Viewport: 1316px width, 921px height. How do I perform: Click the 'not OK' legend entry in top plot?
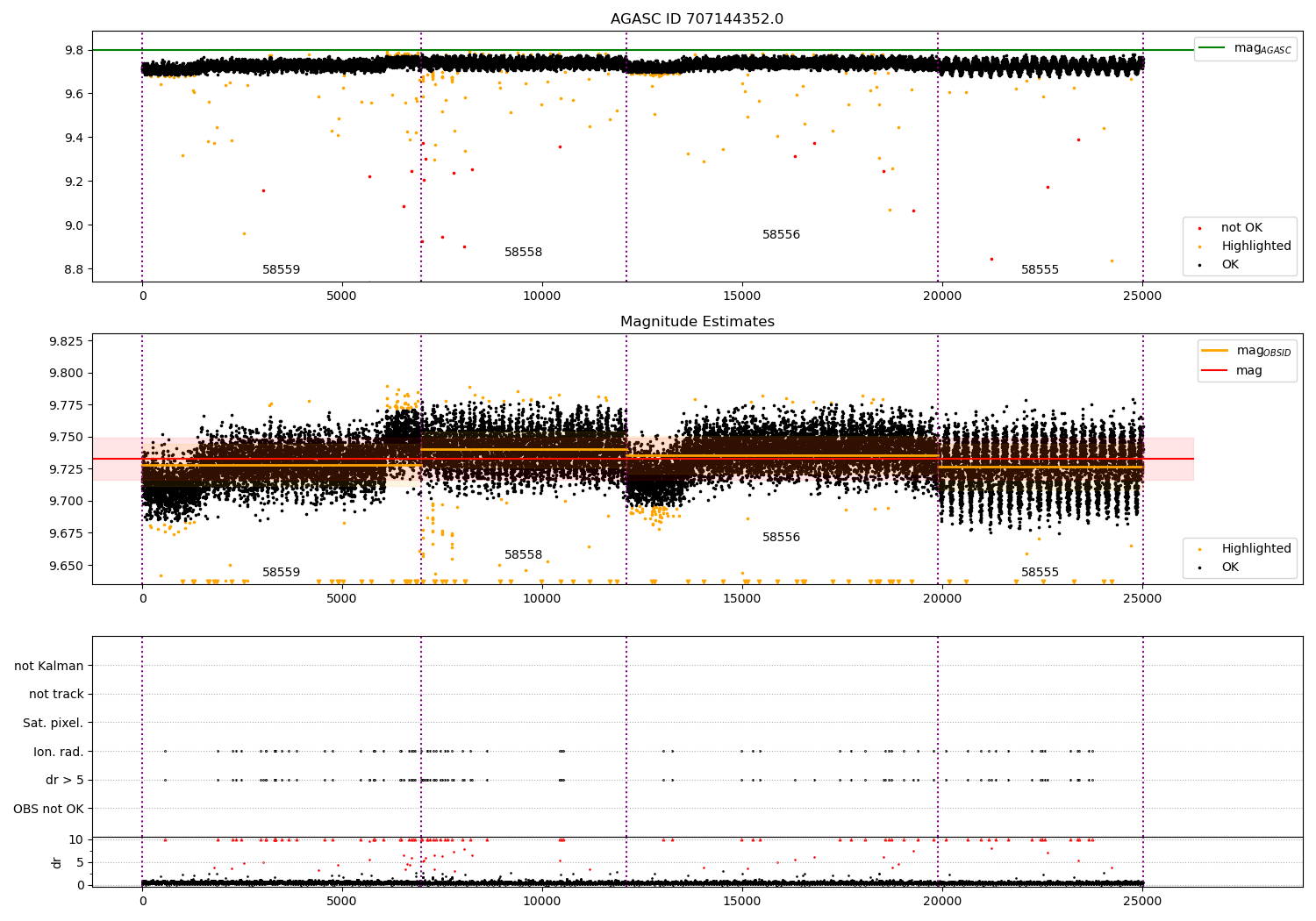click(1241, 228)
